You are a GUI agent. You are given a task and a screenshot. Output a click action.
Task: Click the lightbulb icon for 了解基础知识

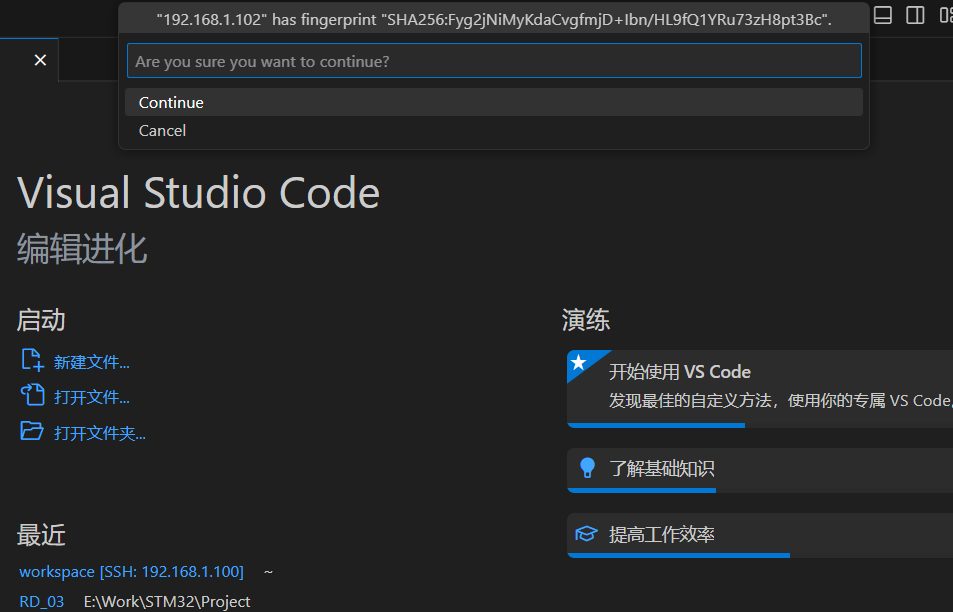click(587, 468)
